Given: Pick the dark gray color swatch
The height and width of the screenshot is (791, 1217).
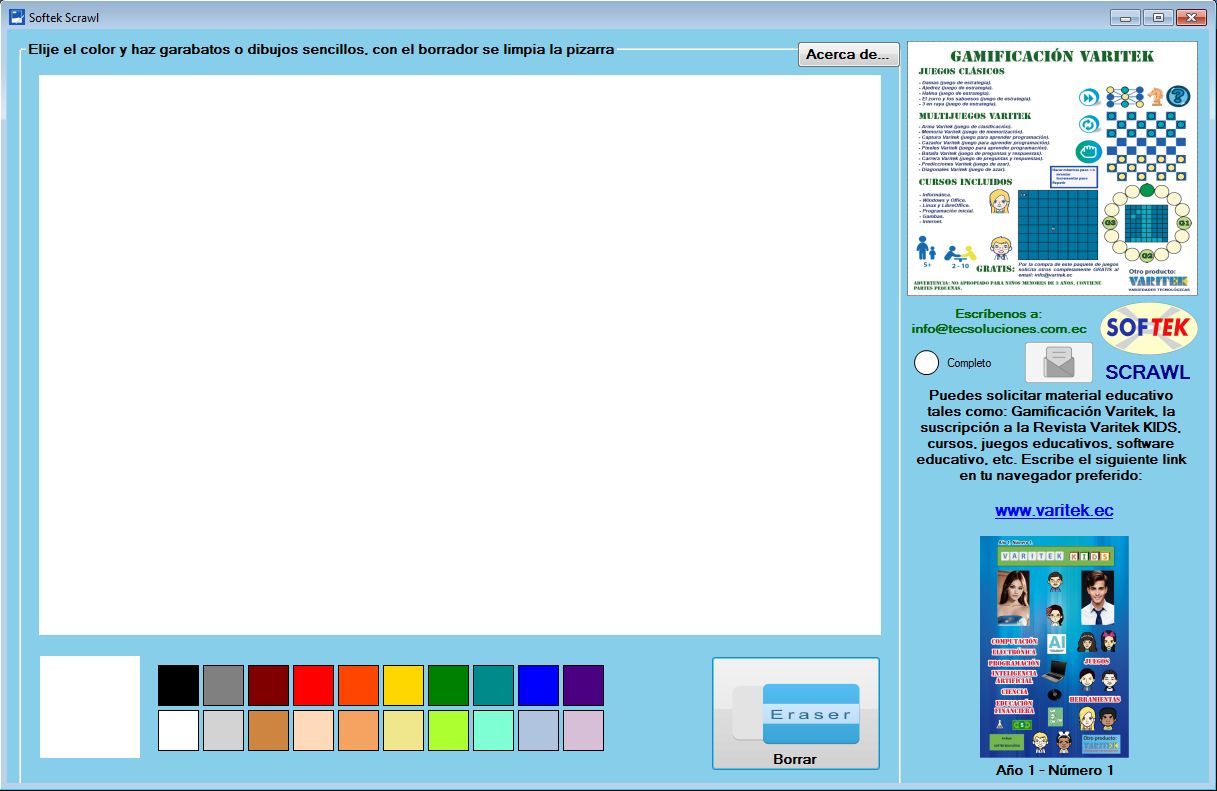Looking at the screenshot, I should point(223,685).
